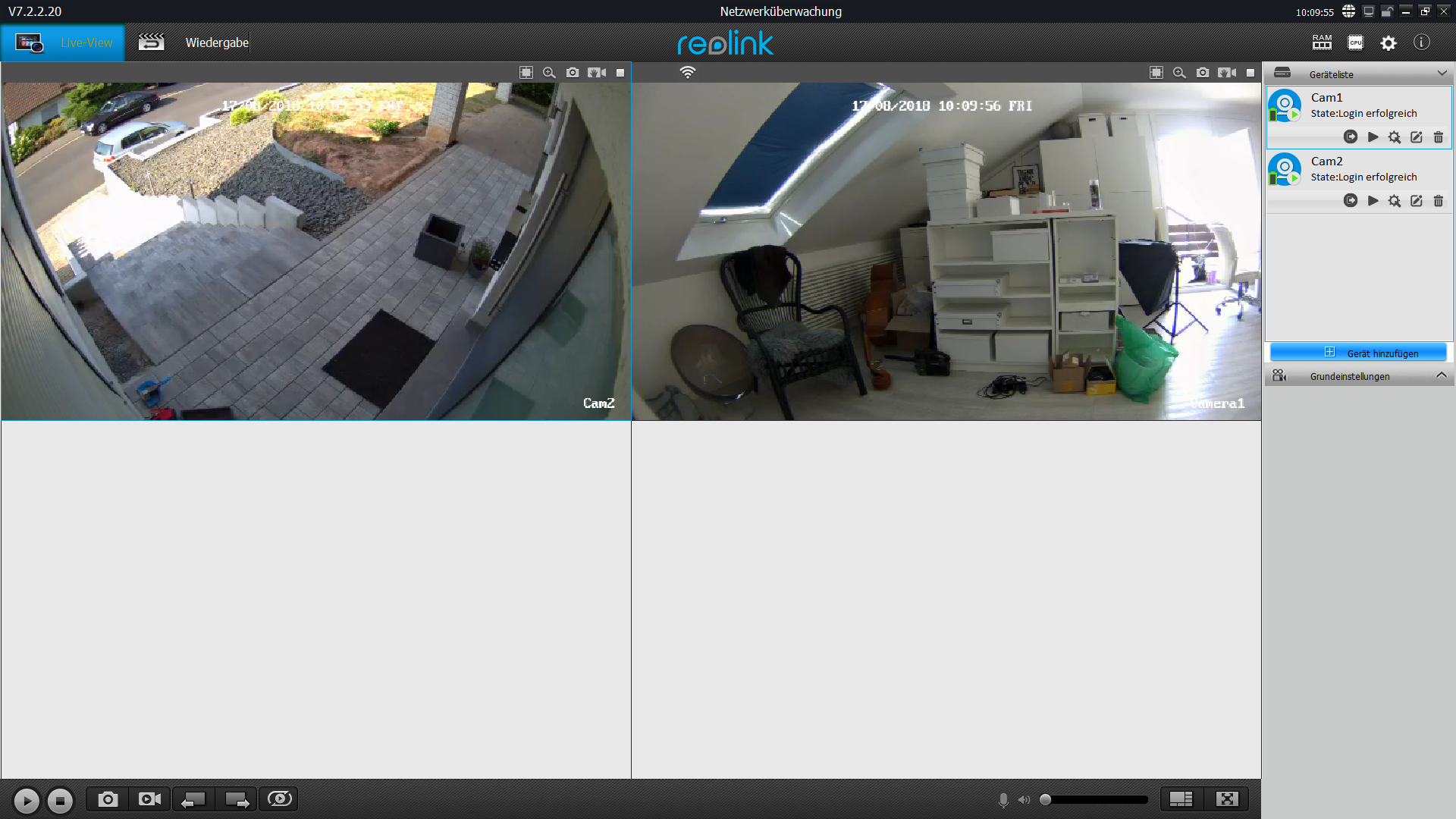The image size is (1456, 819).
Task: Click the volume slider handle
Action: pos(1045,800)
